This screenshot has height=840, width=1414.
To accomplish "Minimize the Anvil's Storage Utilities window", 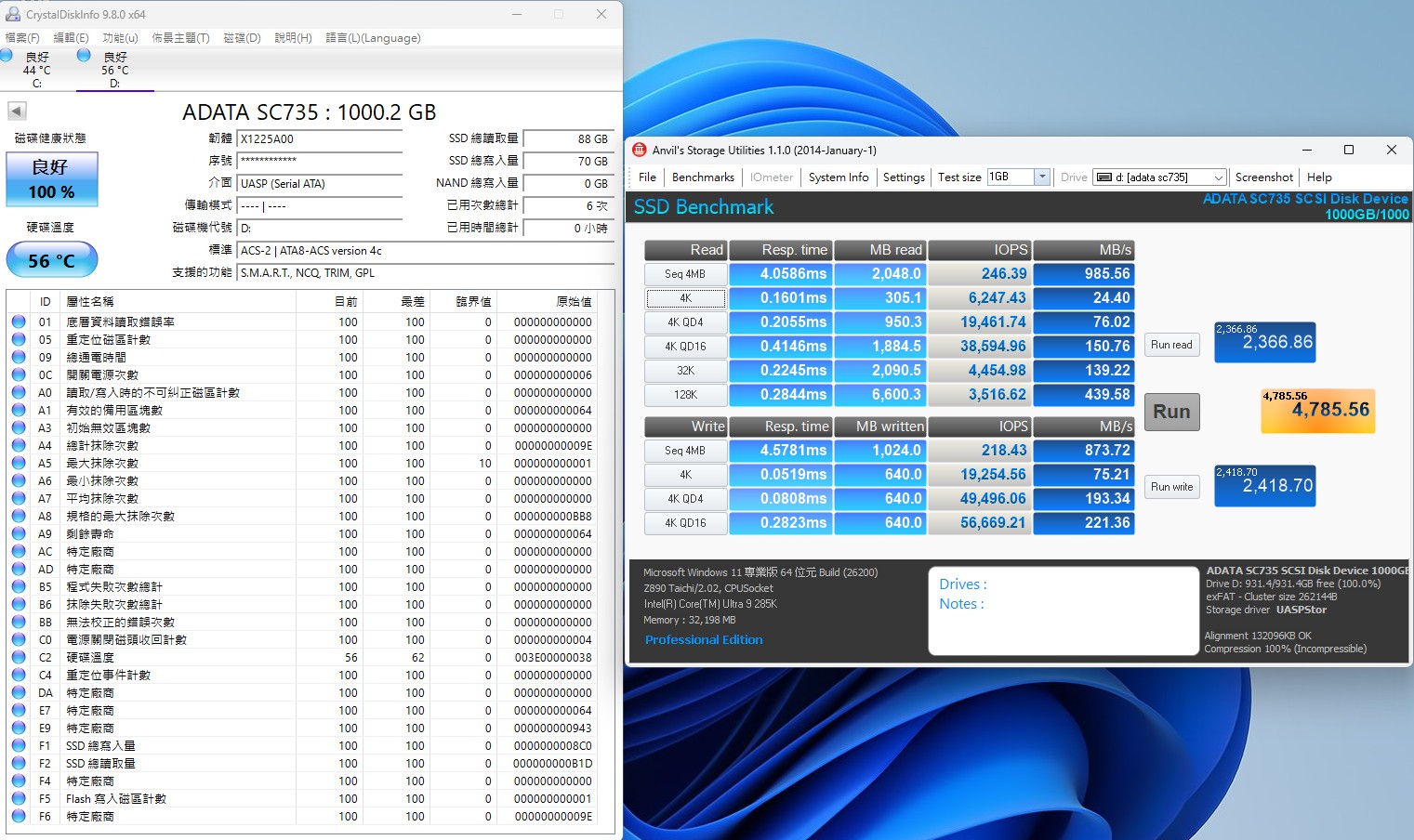I will point(1307,150).
